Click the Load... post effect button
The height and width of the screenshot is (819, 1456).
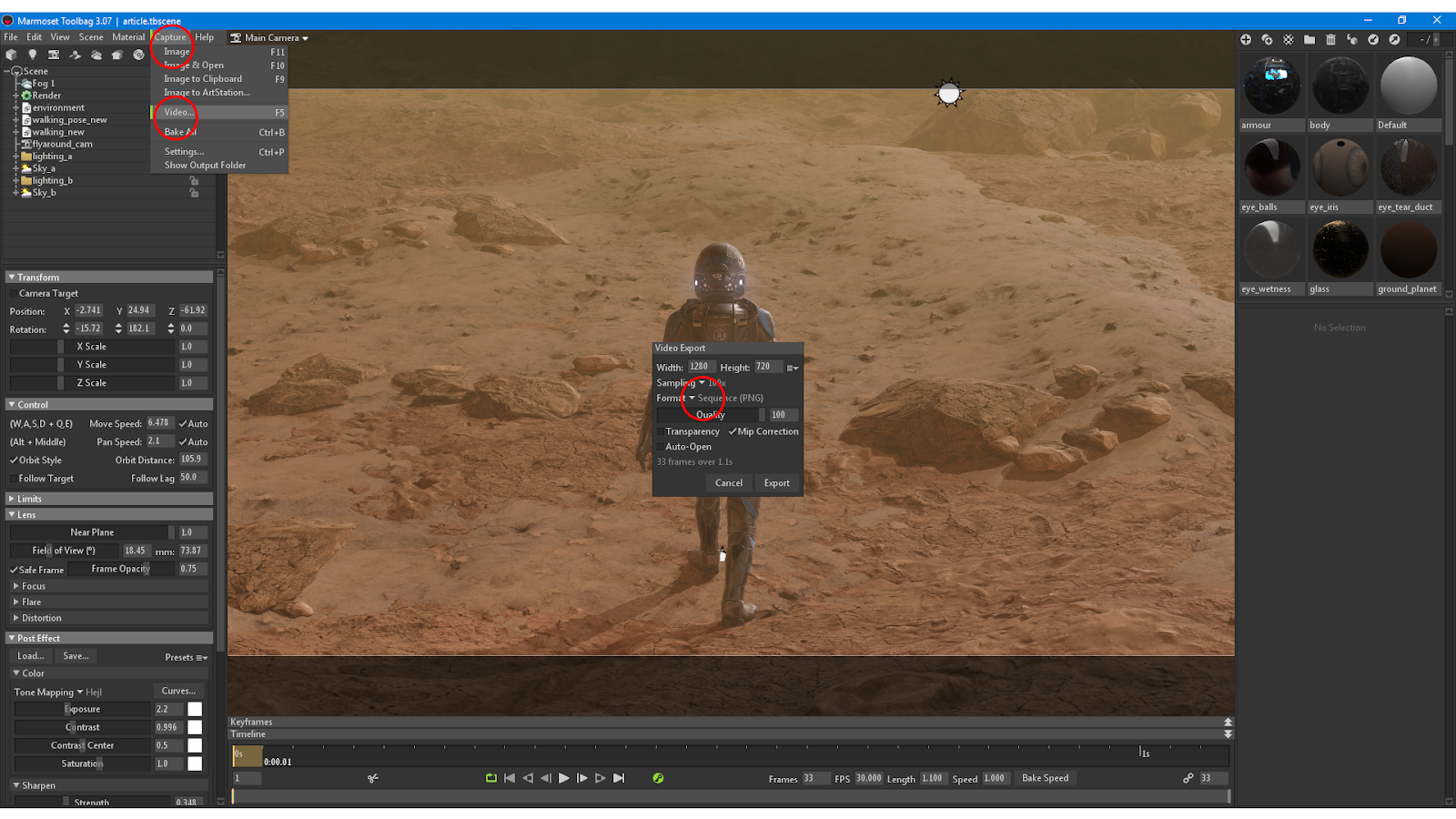pyautogui.click(x=30, y=656)
